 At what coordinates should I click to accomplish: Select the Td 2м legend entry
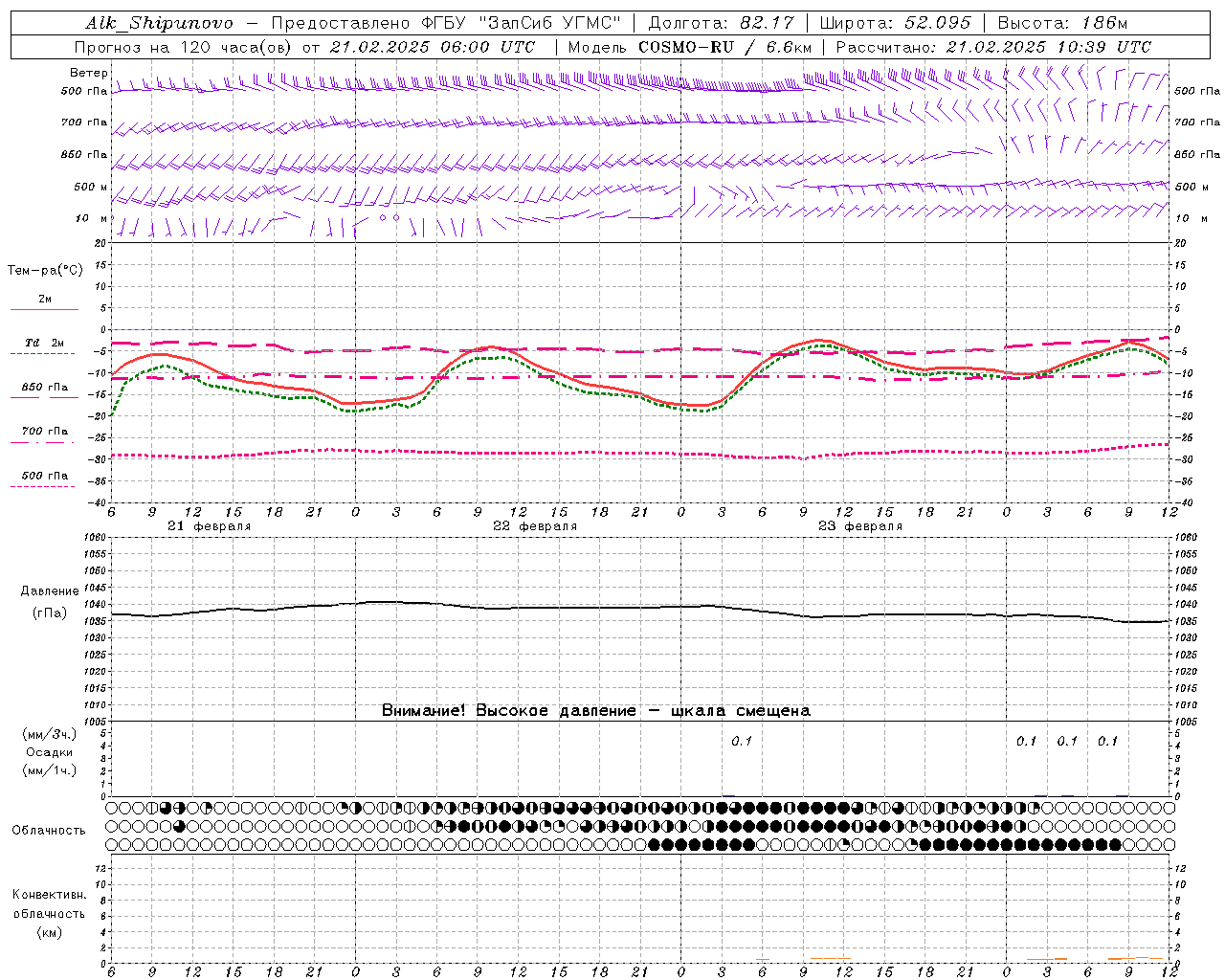(x=44, y=343)
